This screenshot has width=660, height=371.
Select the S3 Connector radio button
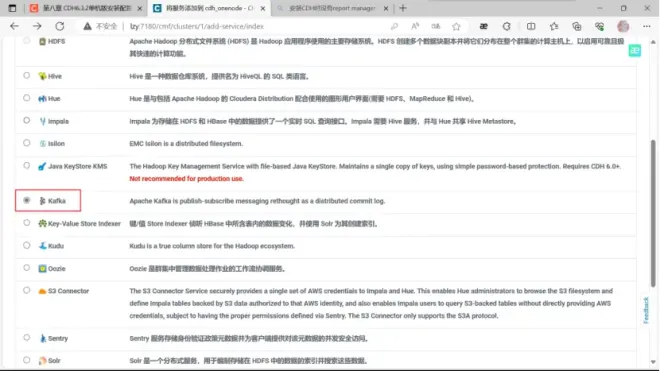coord(27,290)
